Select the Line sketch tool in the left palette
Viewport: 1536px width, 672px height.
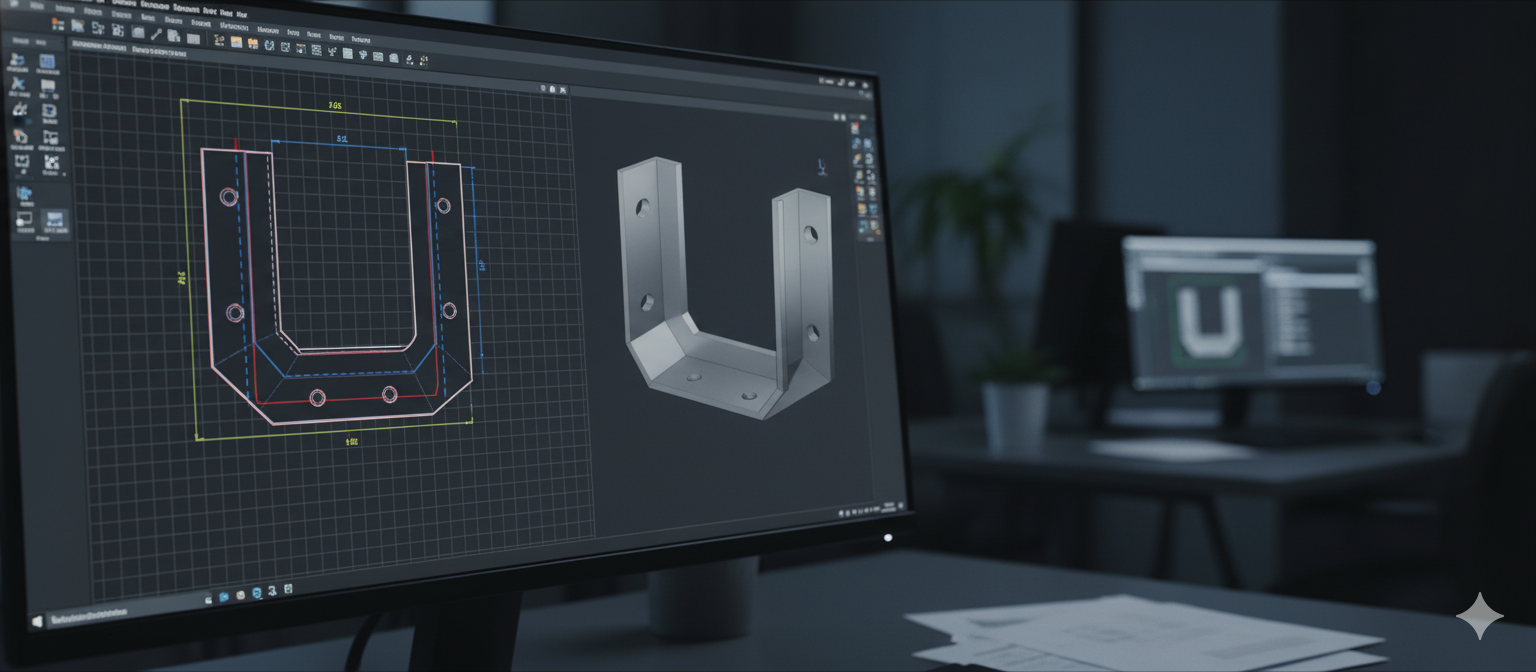[20, 62]
